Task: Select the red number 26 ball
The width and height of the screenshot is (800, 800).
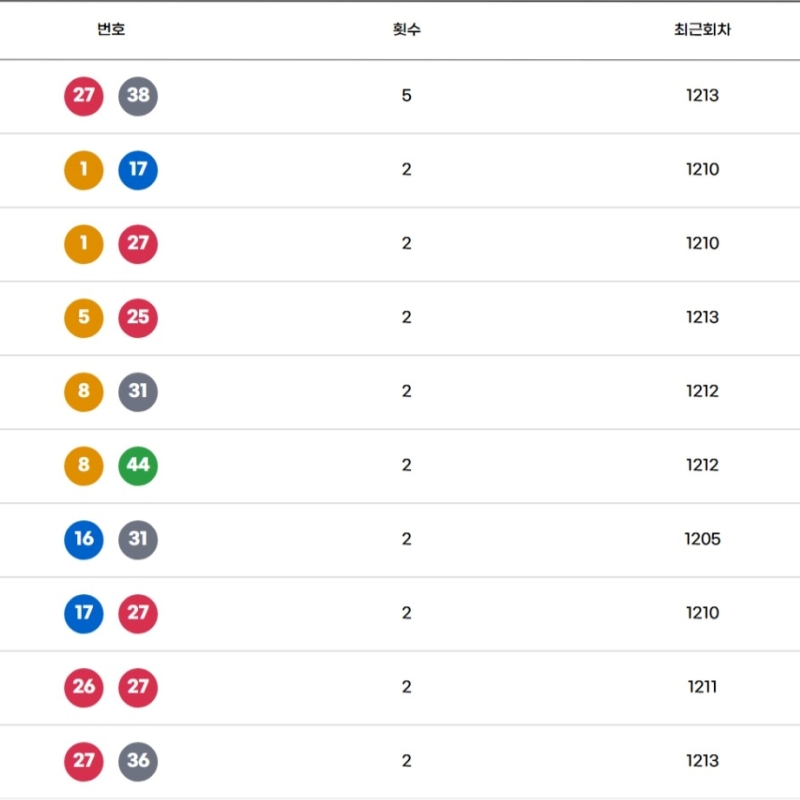Action: [x=84, y=688]
